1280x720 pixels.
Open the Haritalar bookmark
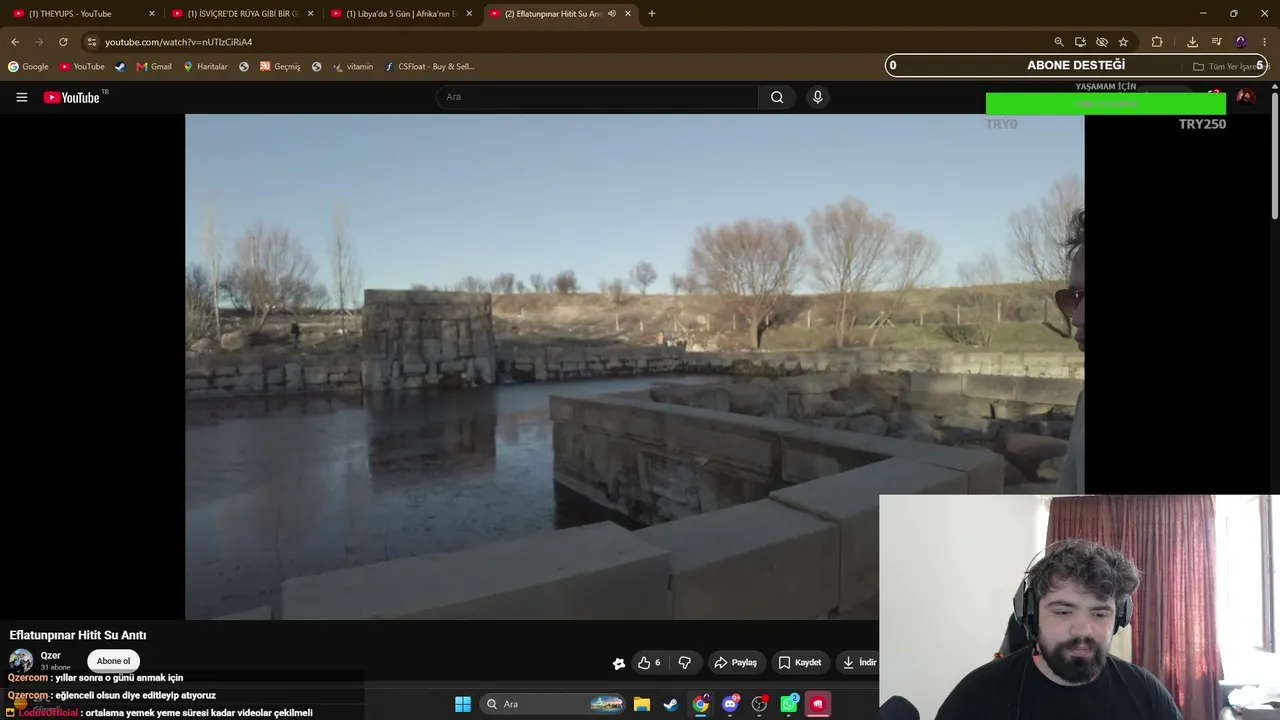coord(205,67)
